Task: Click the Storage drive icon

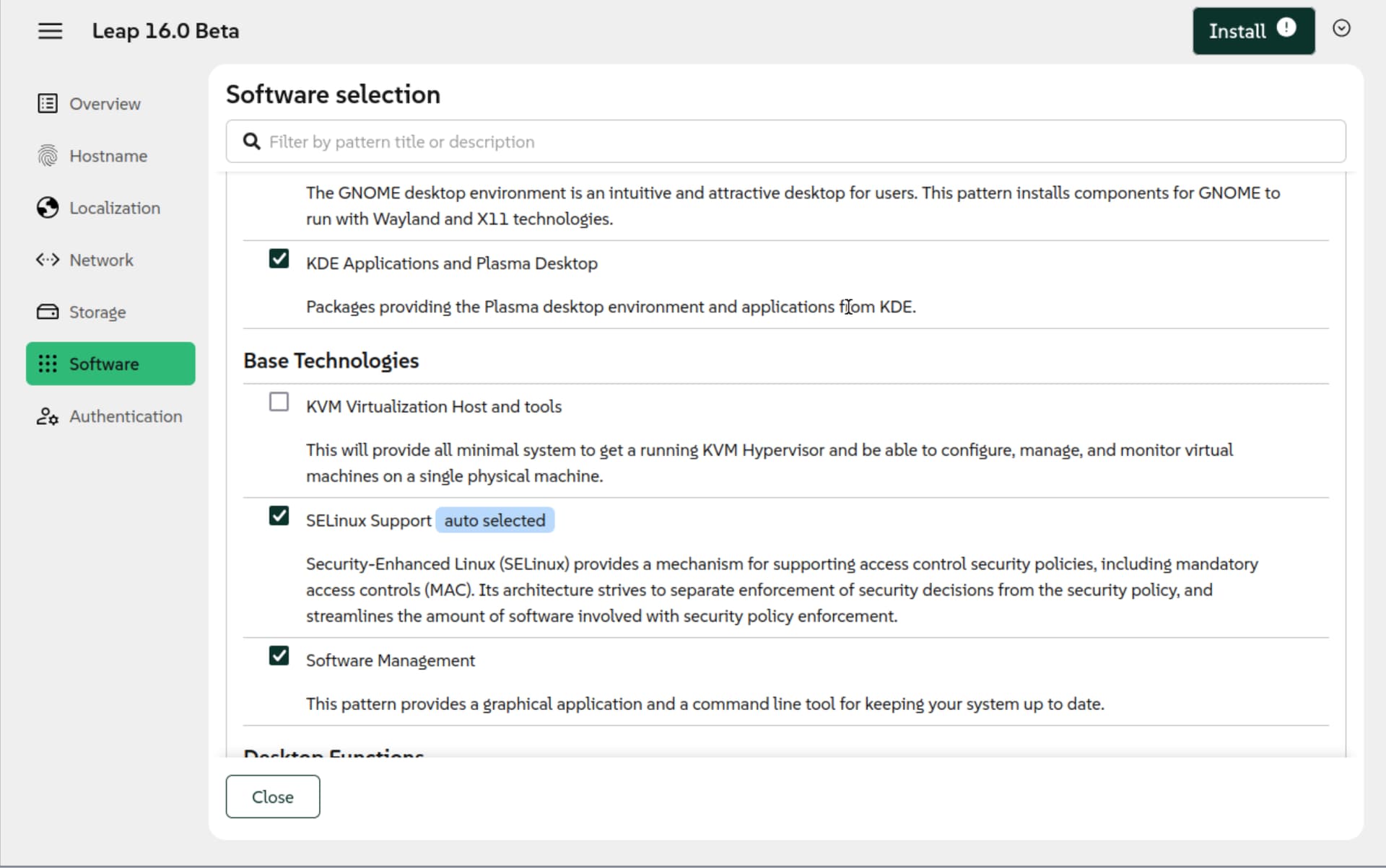Action: 48,312
